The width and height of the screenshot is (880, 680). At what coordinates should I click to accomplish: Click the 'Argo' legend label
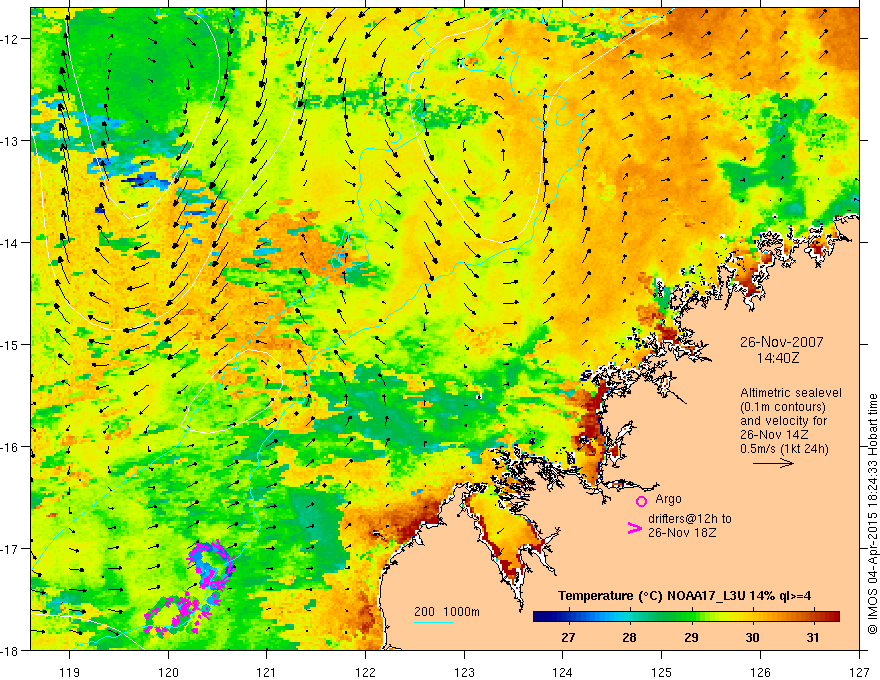pyautogui.click(x=668, y=499)
